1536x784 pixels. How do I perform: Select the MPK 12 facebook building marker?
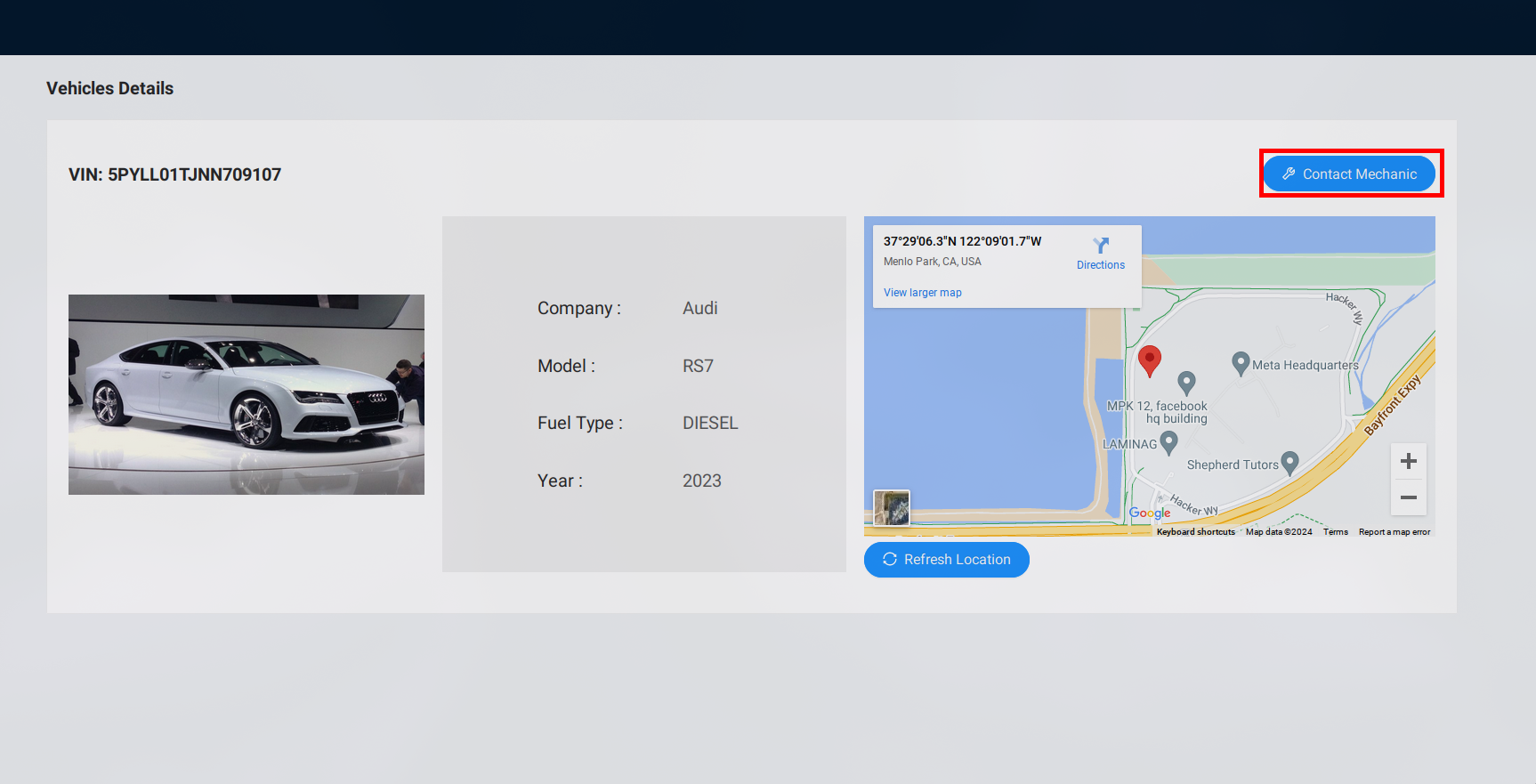[1186, 383]
